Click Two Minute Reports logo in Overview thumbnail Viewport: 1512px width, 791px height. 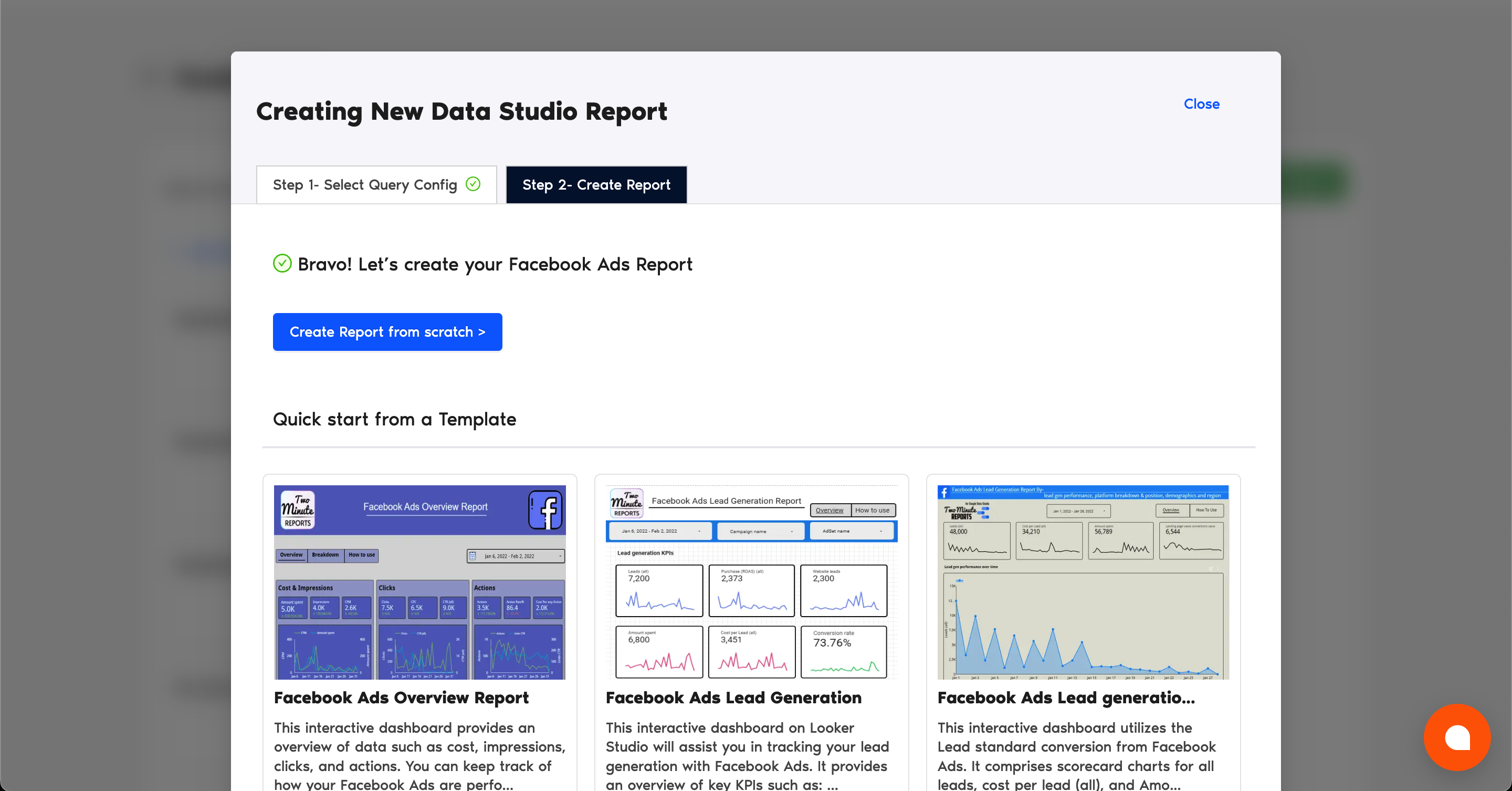pos(298,509)
